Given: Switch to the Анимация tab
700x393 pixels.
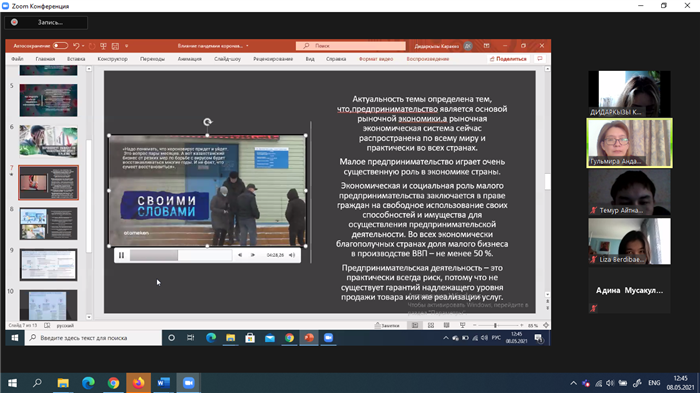Looking at the screenshot, I should pyautogui.click(x=190, y=59).
